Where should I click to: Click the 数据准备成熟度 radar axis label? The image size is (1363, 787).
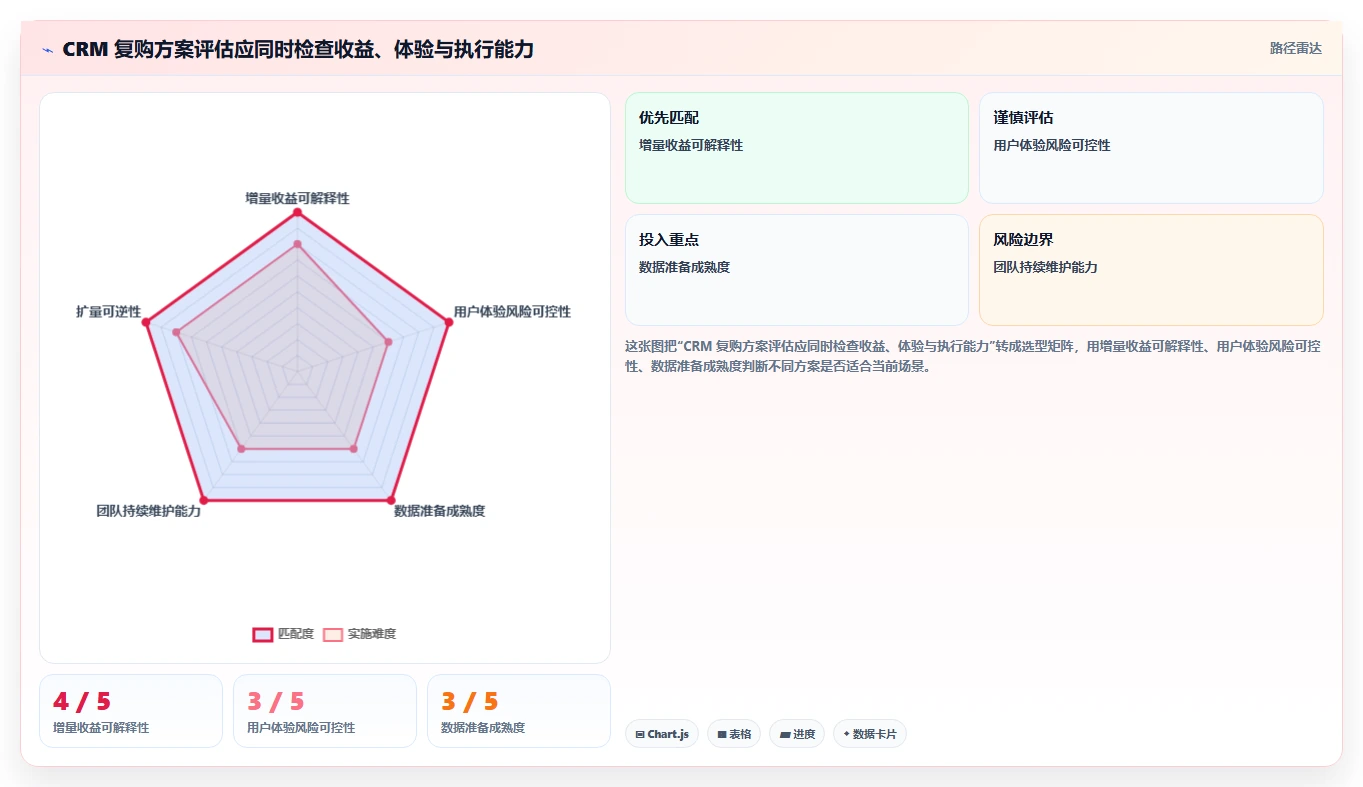[x=439, y=511]
